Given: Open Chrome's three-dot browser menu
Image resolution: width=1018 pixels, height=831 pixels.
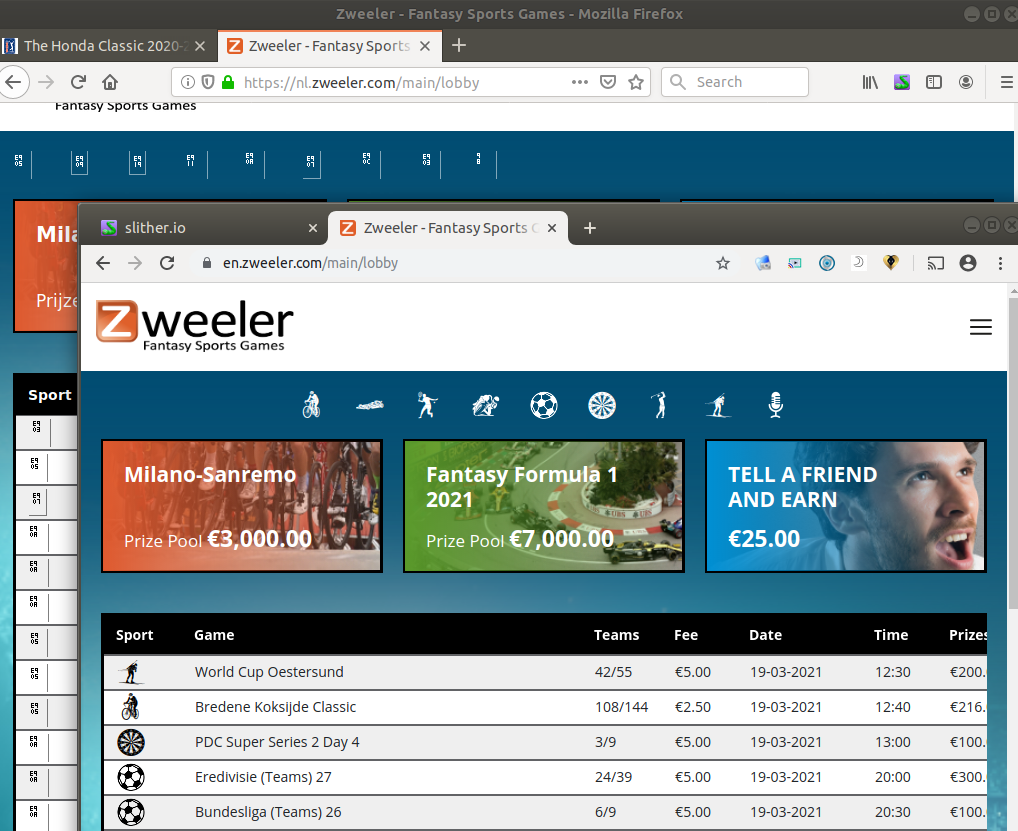Looking at the screenshot, I should 1000,262.
